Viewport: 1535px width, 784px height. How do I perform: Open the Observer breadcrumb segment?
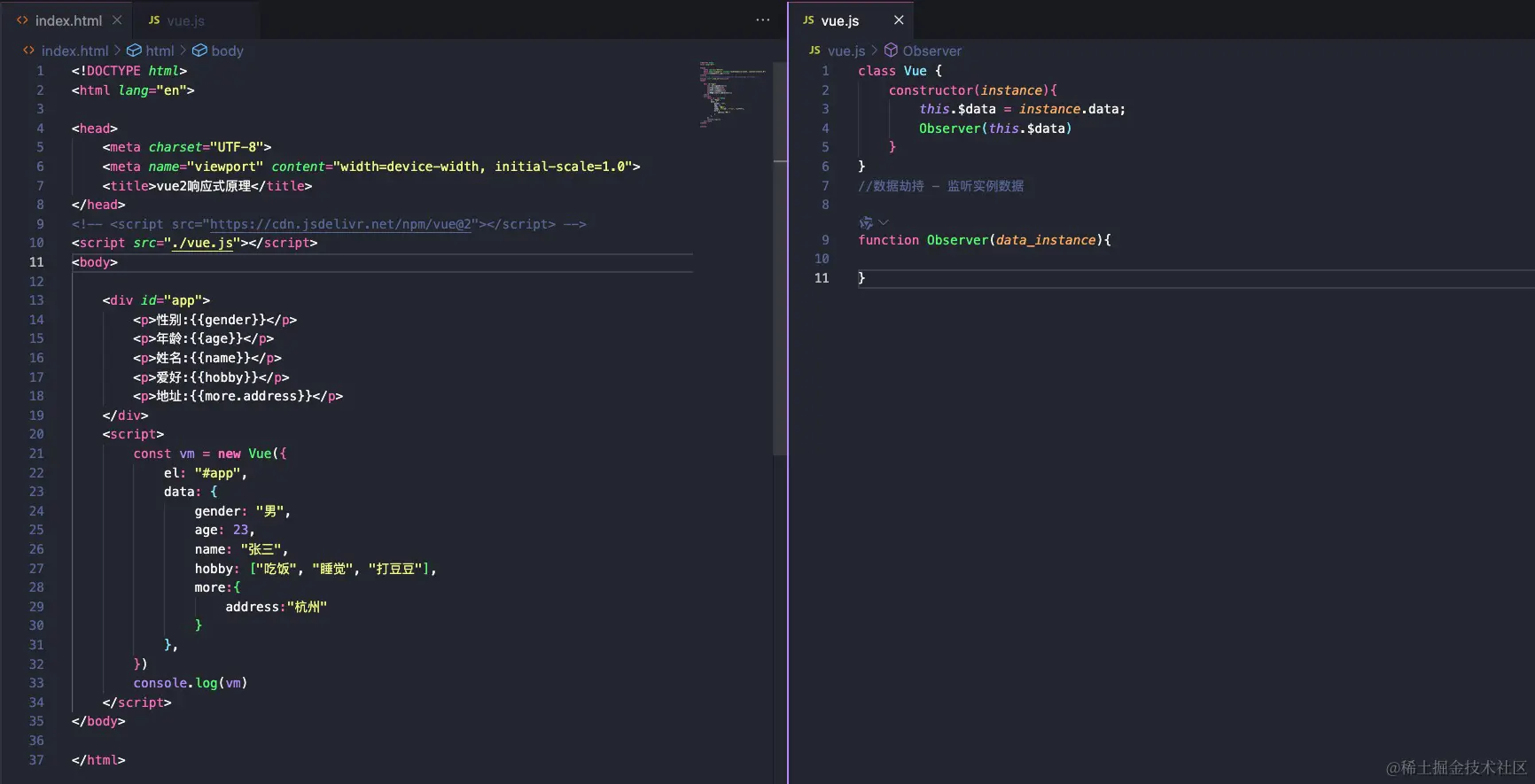coord(931,50)
